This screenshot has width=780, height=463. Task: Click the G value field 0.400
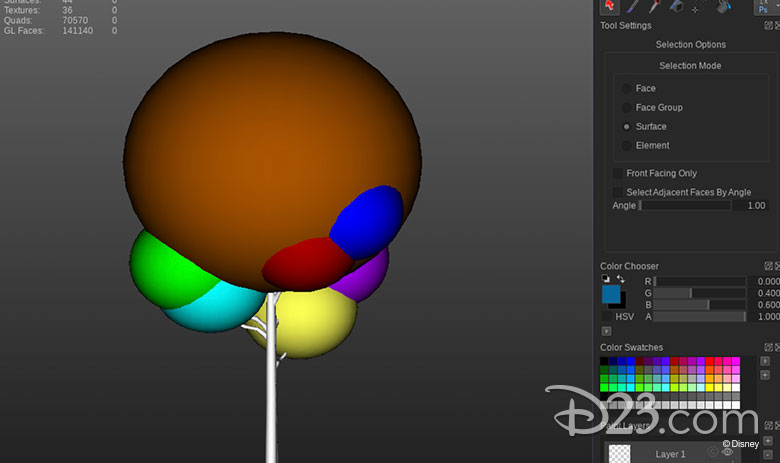click(x=766, y=293)
